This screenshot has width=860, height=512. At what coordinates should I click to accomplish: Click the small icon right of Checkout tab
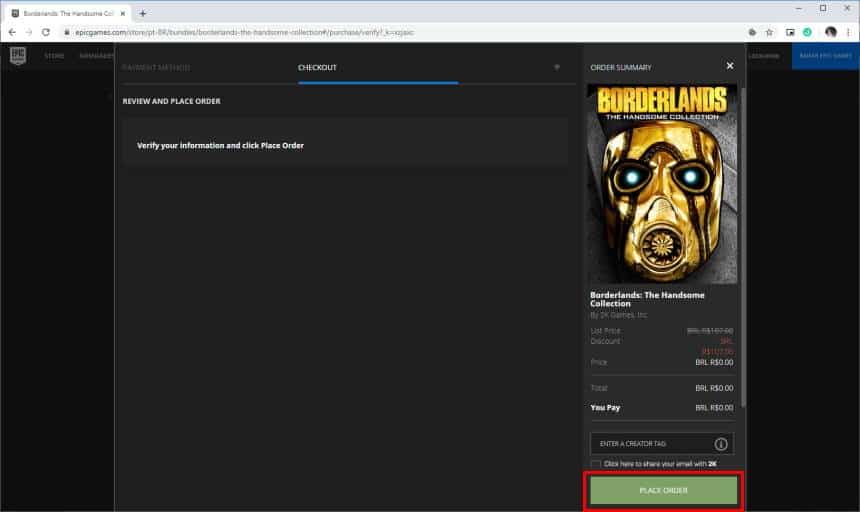(557, 67)
